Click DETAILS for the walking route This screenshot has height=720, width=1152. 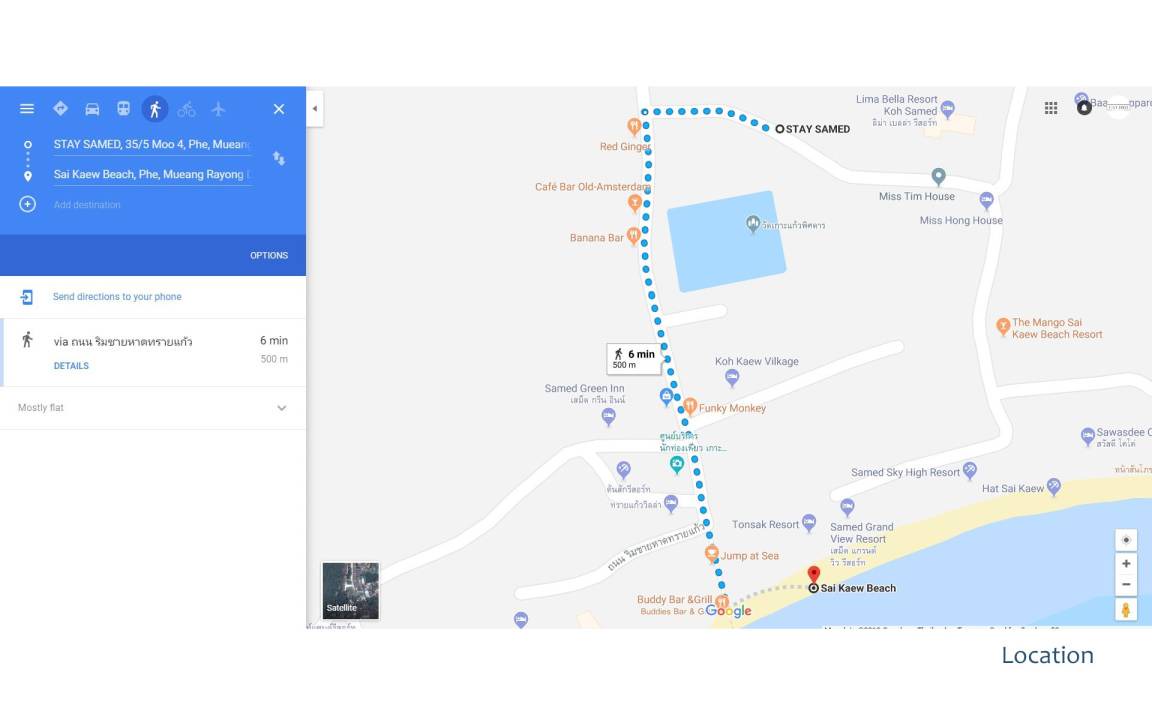[x=71, y=366]
